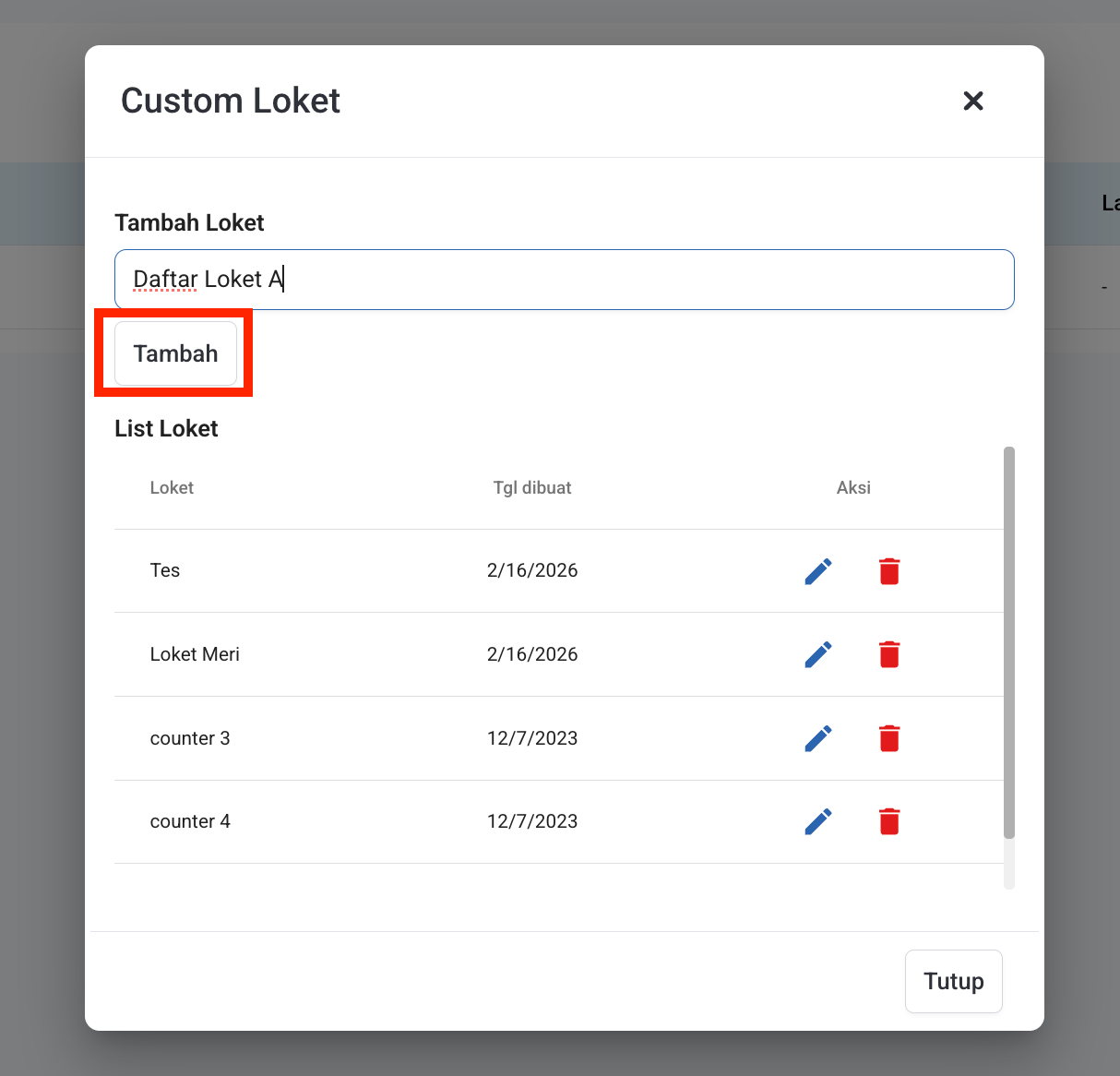The height and width of the screenshot is (1076, 1120).
Task: Click the Tgl dibuat column header
Action: point(532,488)
